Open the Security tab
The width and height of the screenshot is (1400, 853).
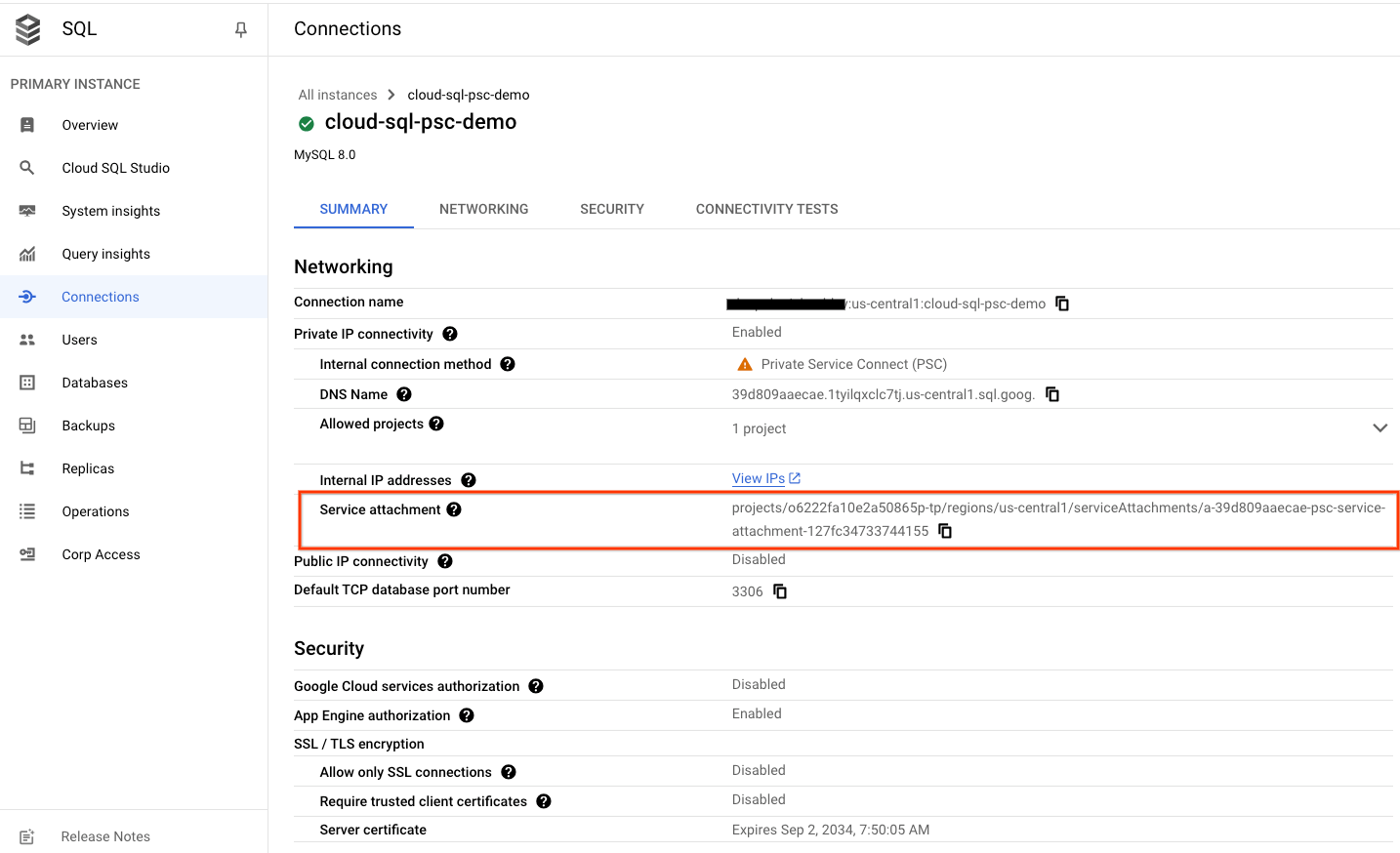point(611,209)
